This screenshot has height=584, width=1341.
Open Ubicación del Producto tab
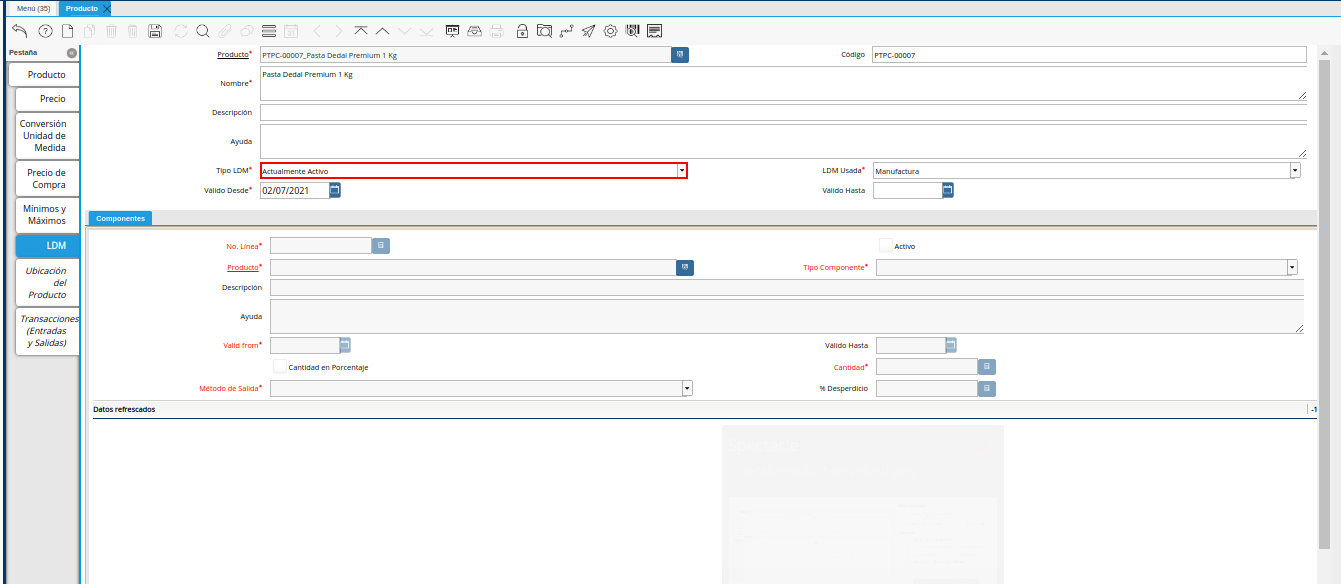click(x=46, y=282)
